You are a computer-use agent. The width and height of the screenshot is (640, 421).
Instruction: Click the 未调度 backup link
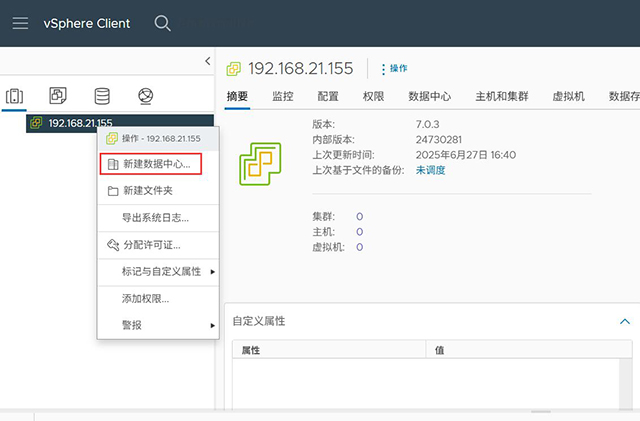pyautogui.click(x=430, y=170)
